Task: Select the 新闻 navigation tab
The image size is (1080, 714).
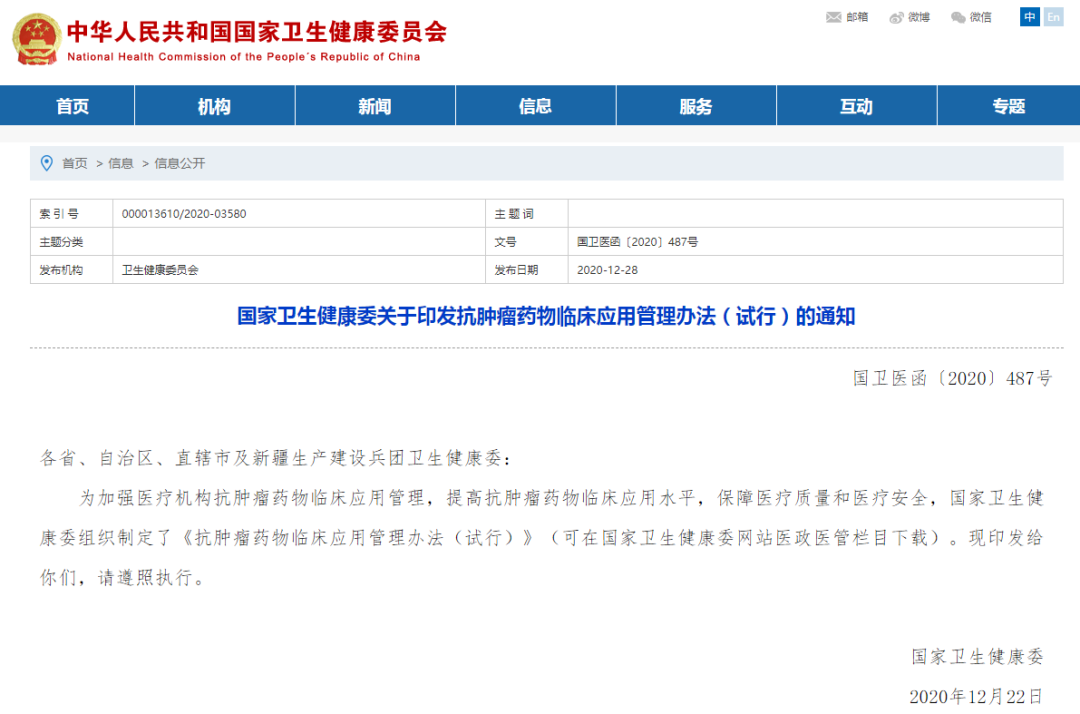Action: click(x=375, y=106)
